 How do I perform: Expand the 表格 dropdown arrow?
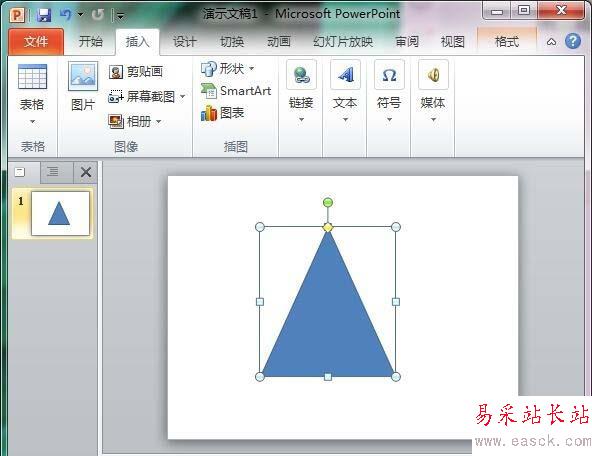tap(32, 122)
